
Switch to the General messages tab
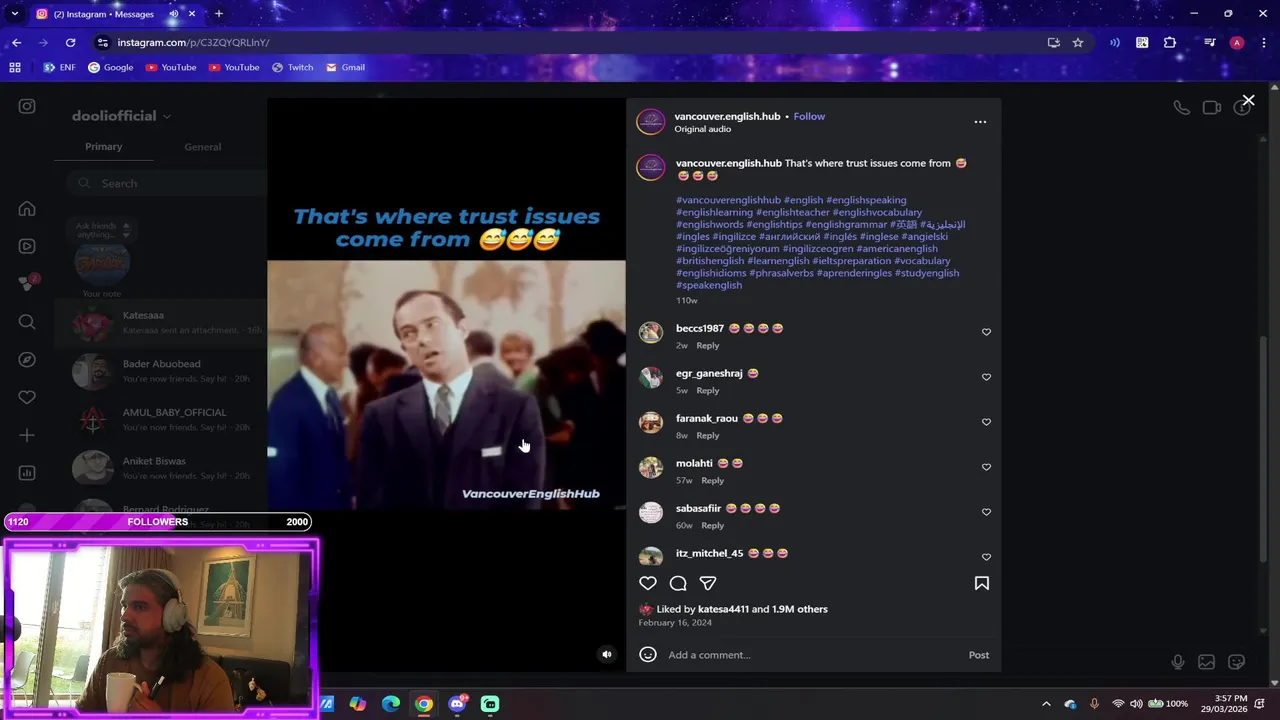203,147
